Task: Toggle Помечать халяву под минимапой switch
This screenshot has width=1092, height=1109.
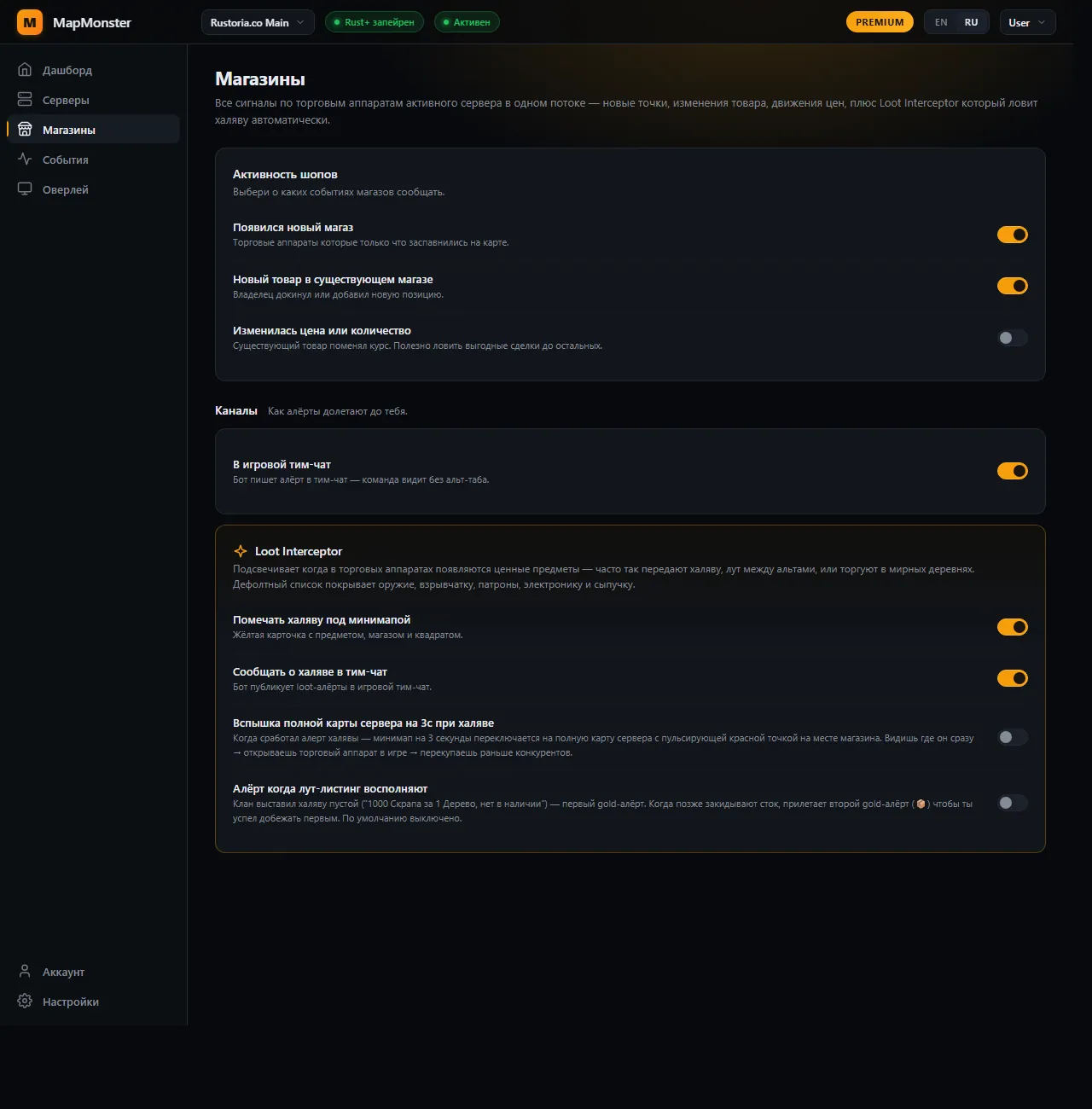Action: pos(1013,627)
